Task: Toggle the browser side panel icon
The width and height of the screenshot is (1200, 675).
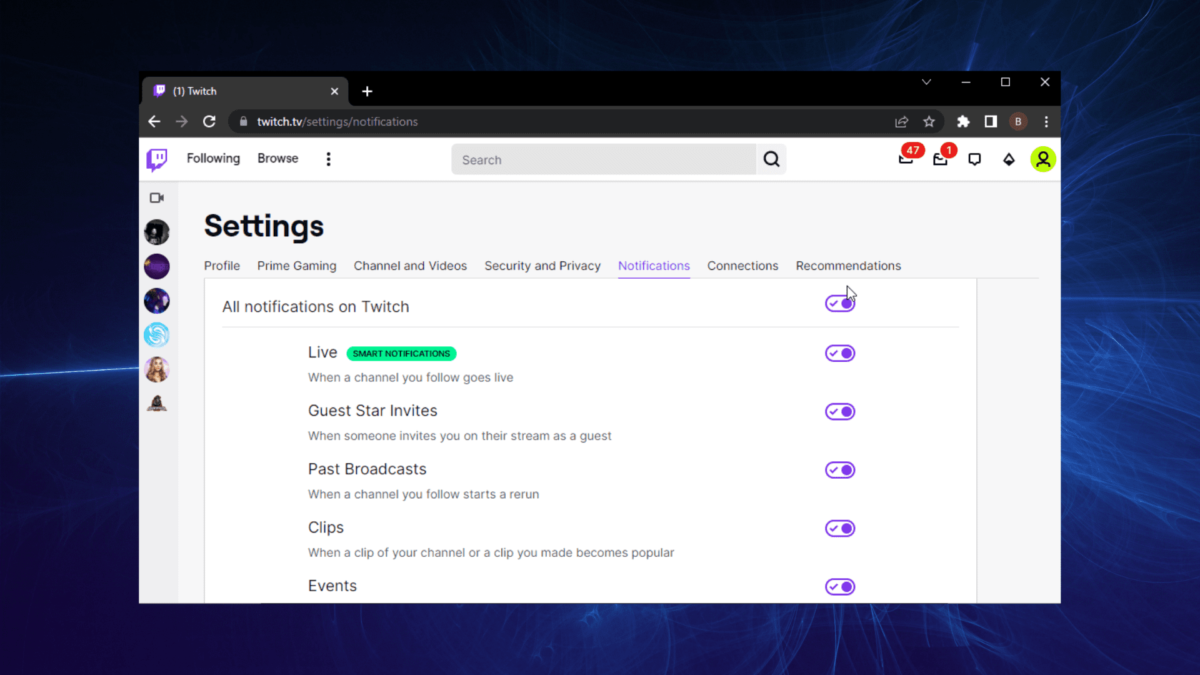Action: click(990, 122)
